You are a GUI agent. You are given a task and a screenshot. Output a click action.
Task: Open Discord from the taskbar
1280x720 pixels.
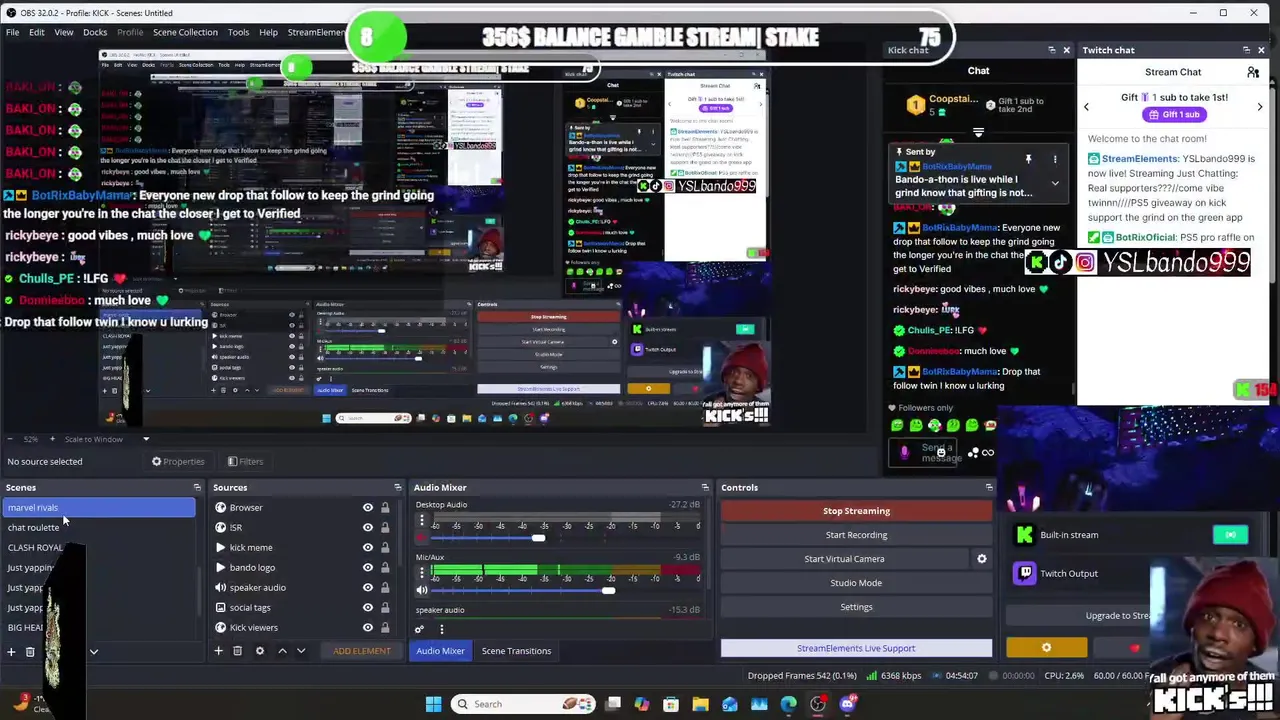847,704
